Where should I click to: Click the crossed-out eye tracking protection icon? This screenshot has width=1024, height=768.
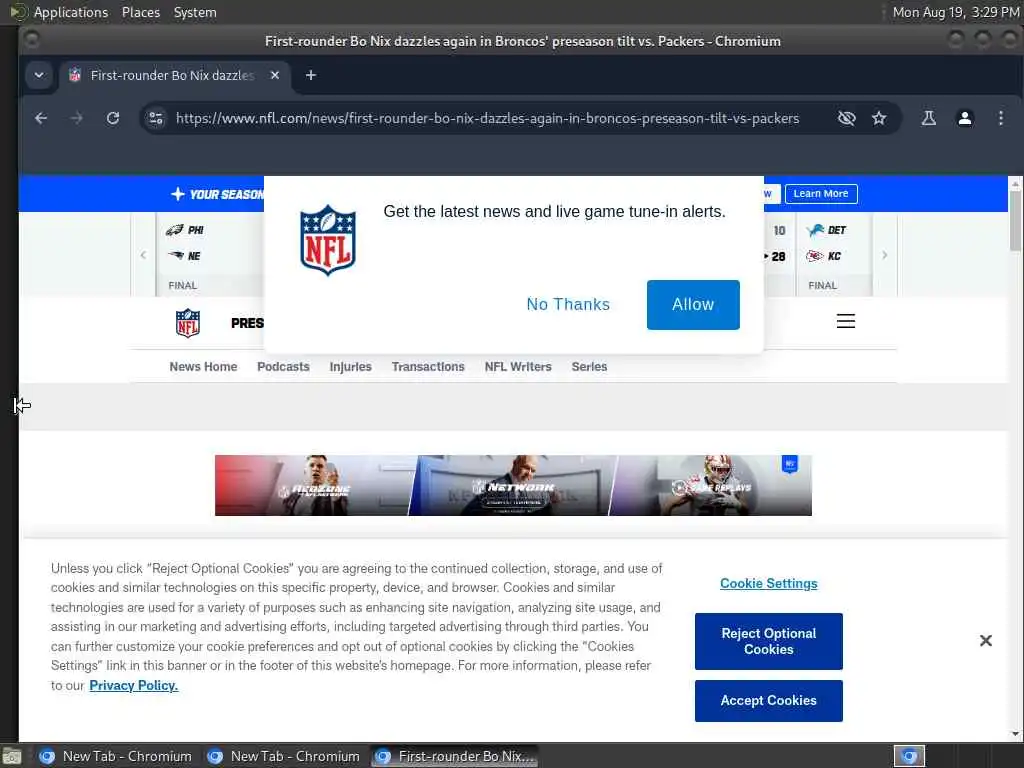coord(846,118)
